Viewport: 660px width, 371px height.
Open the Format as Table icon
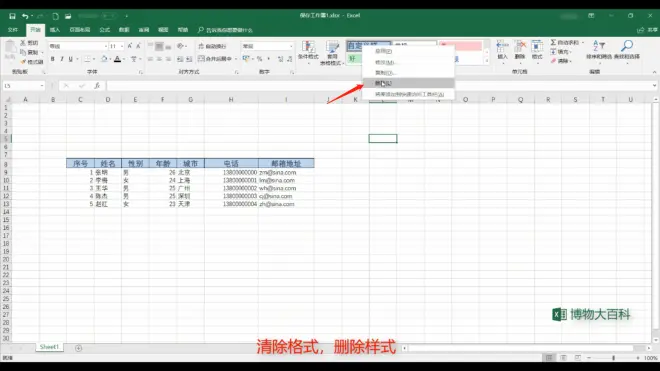click(x=332, y=47)
